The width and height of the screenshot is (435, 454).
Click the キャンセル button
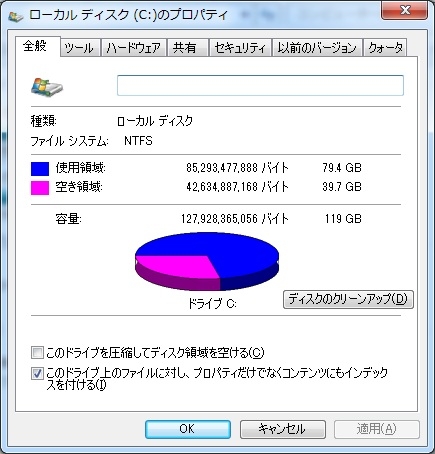click(x=283, y=429)
